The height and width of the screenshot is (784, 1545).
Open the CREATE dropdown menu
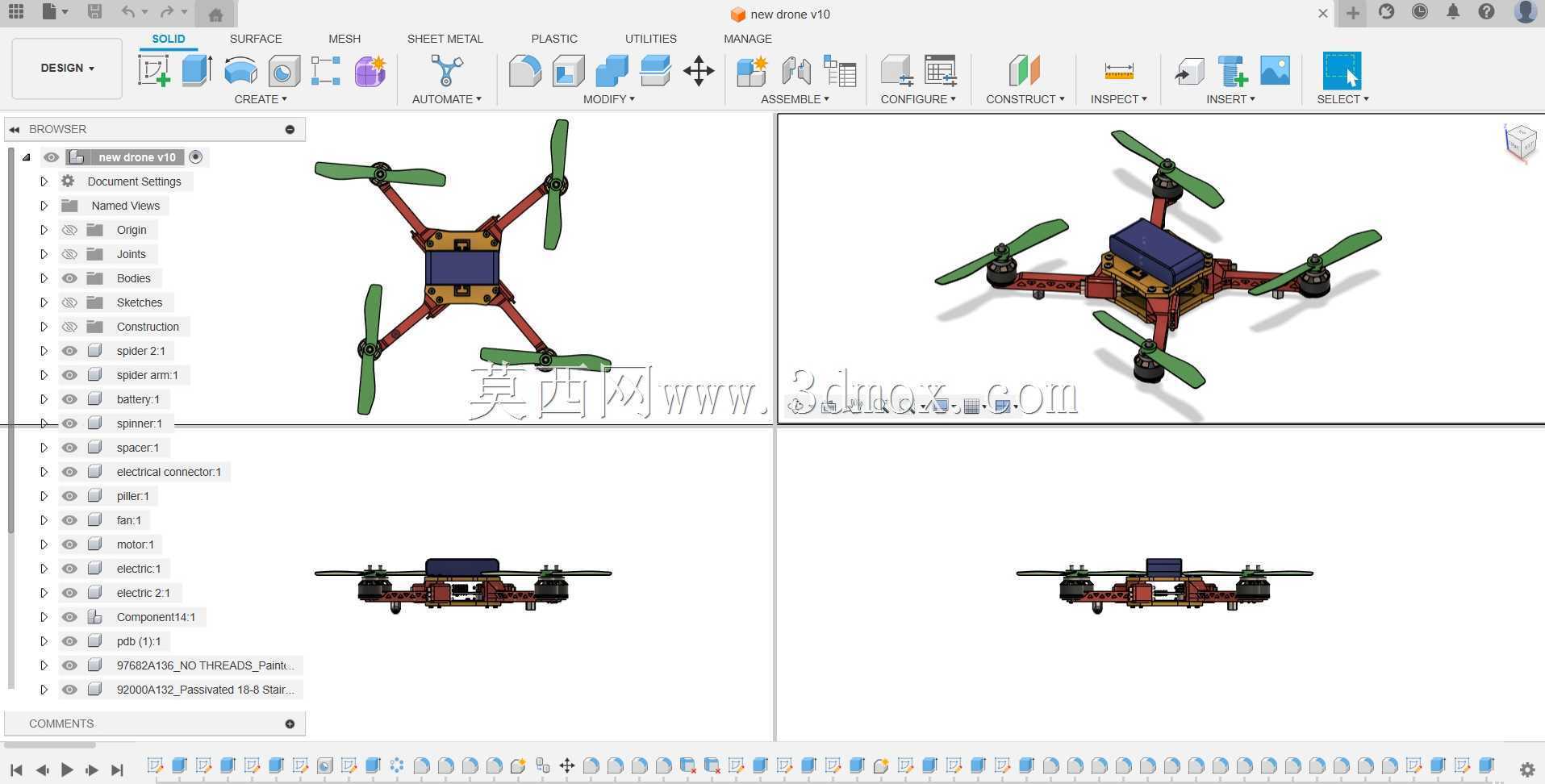pyautogui.click(x=261, y=99)
